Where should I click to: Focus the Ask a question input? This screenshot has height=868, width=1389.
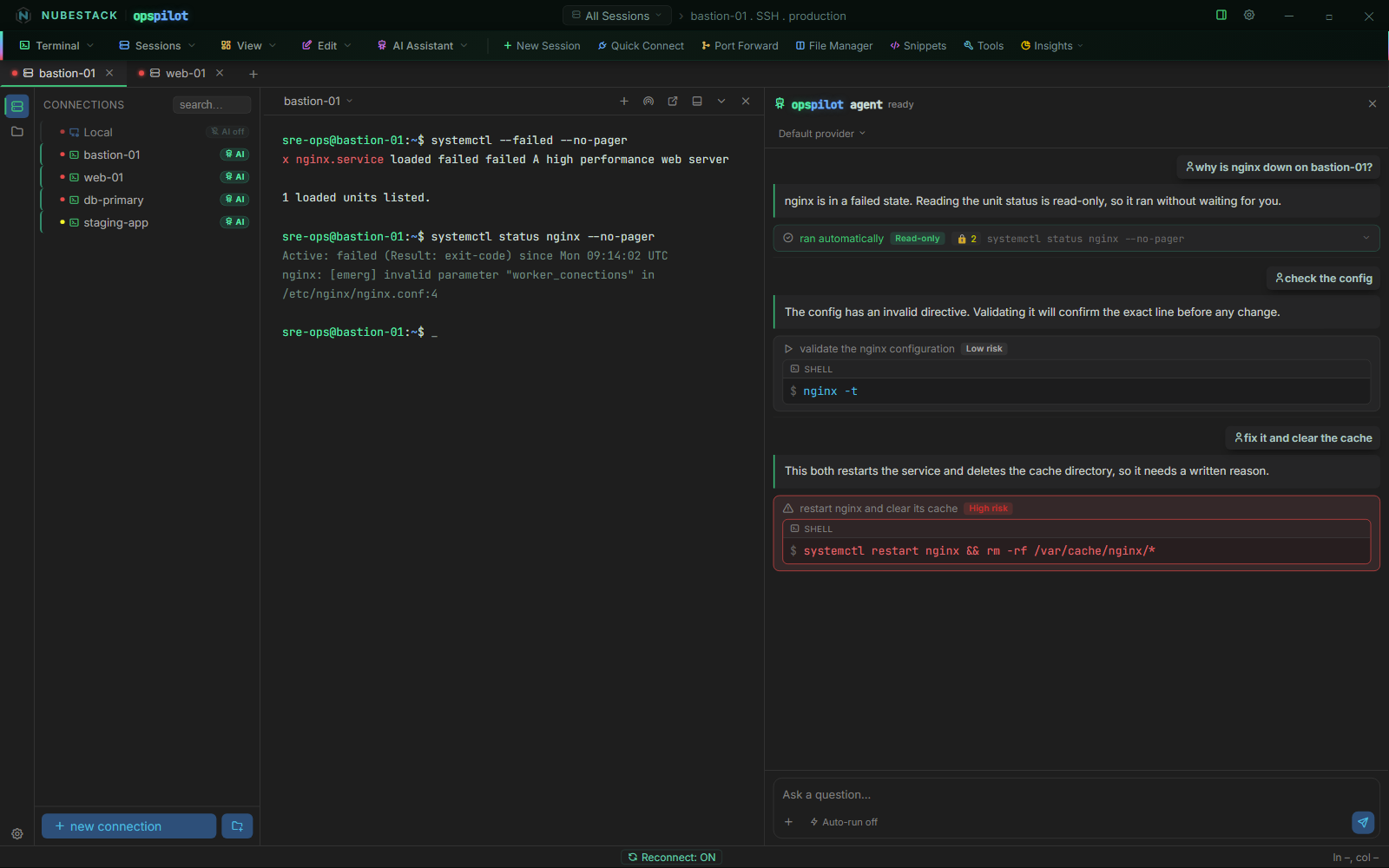pos(1076,795)
